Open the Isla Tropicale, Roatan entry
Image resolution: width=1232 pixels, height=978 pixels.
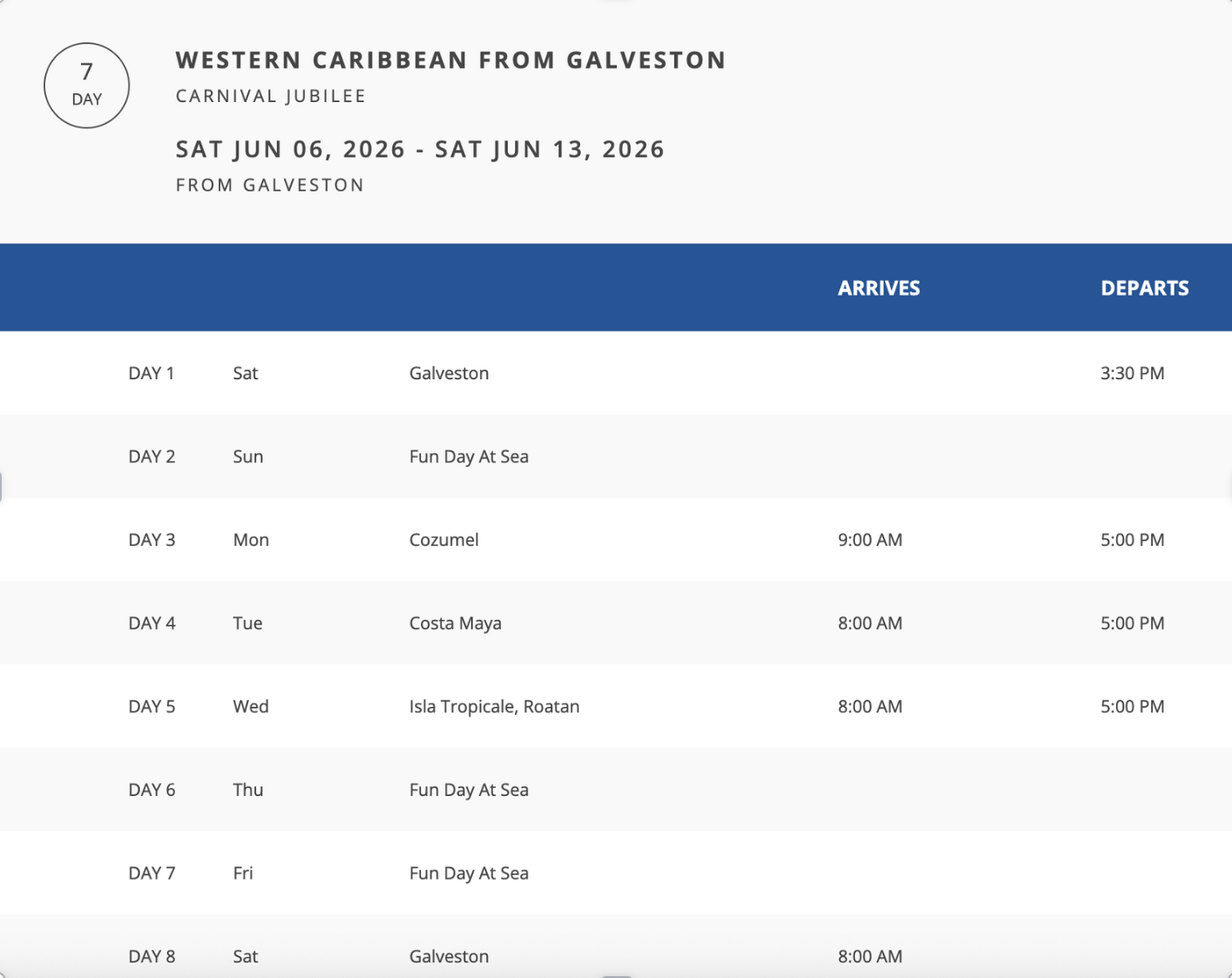point(494,706)
